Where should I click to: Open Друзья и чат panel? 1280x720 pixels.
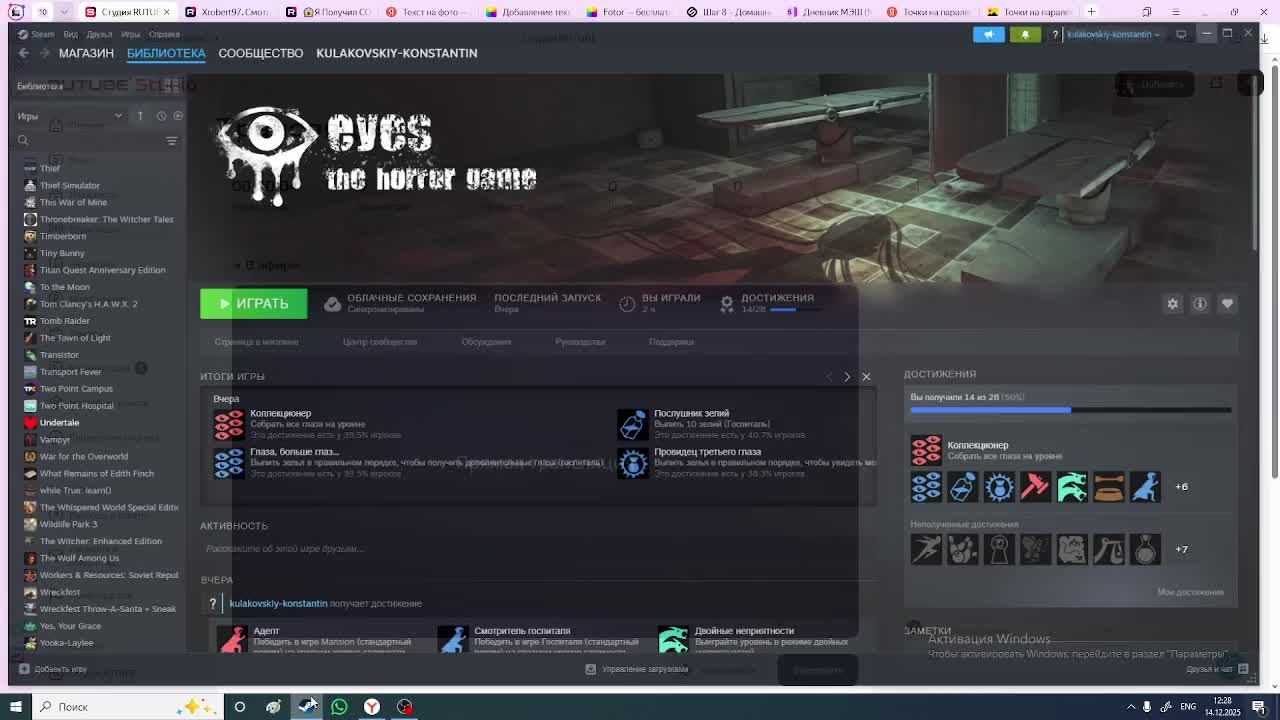tap(1216, 669)
